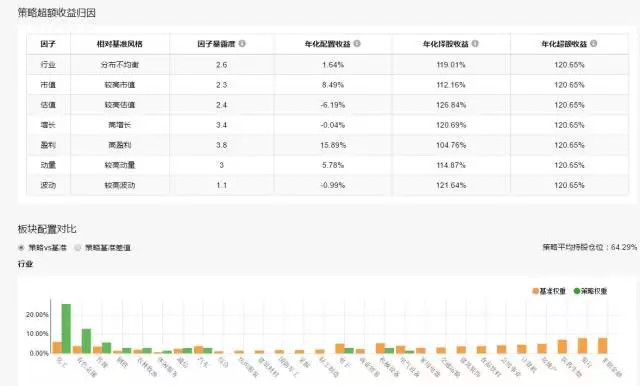Toggle the green 策略权重 legend marker
The width and height of the screenshot is (640, 386).
pos(577,291)
